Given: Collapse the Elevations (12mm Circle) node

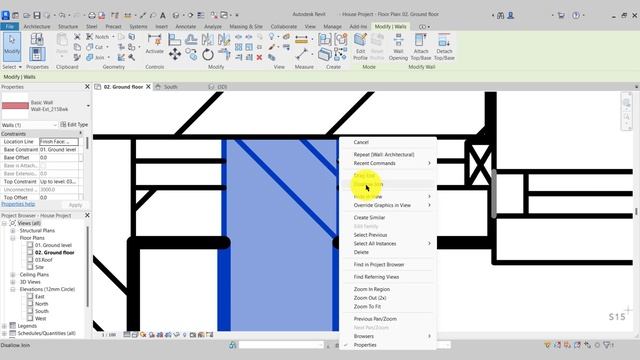Looking at the screenshot, I should tap(13, 289).
